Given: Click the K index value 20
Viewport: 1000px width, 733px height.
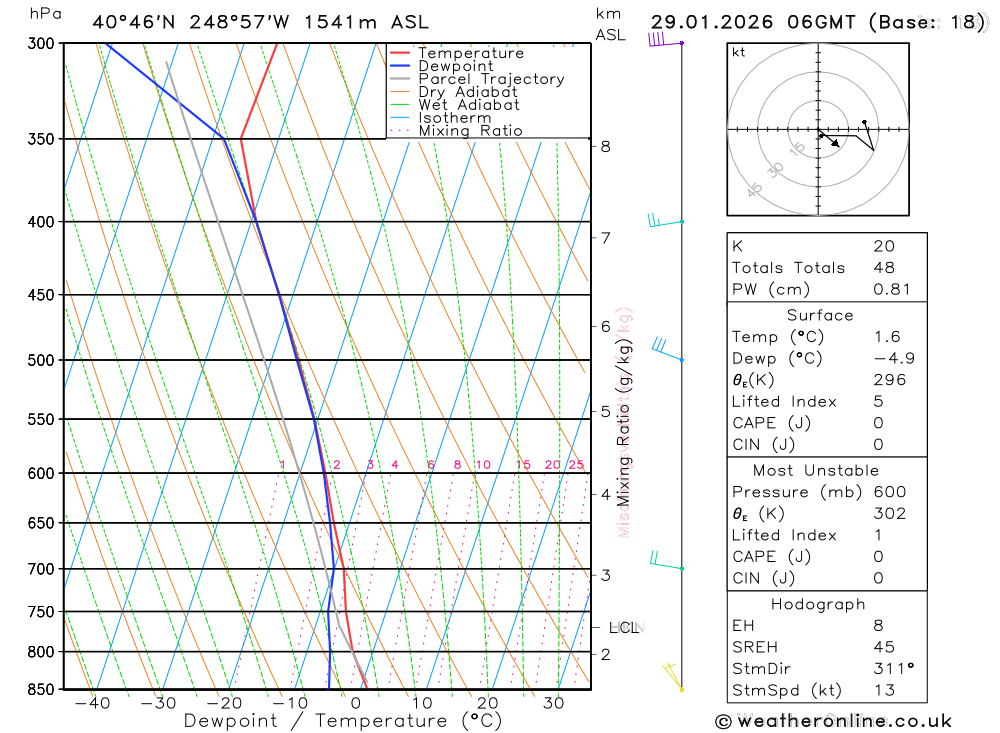Looking at the screenshot, I should tap(884, 246).
